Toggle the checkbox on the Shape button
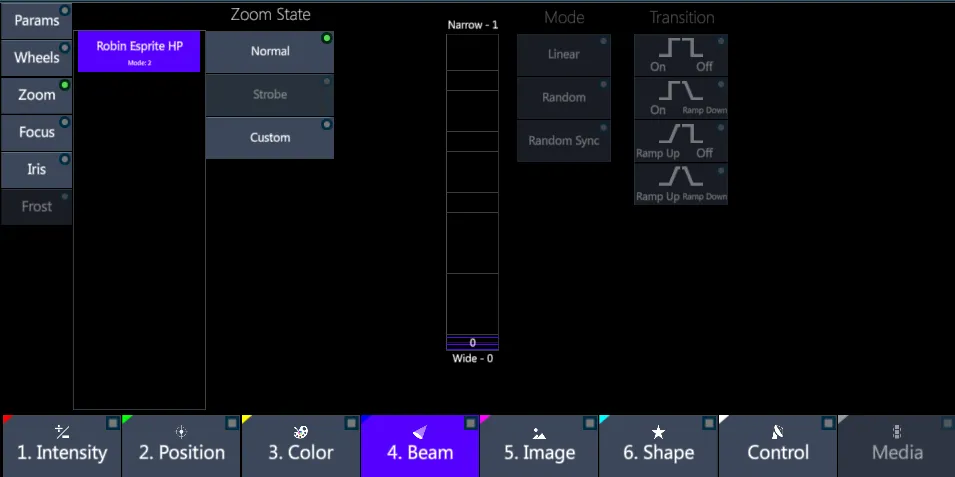 [x=710, y=423]
